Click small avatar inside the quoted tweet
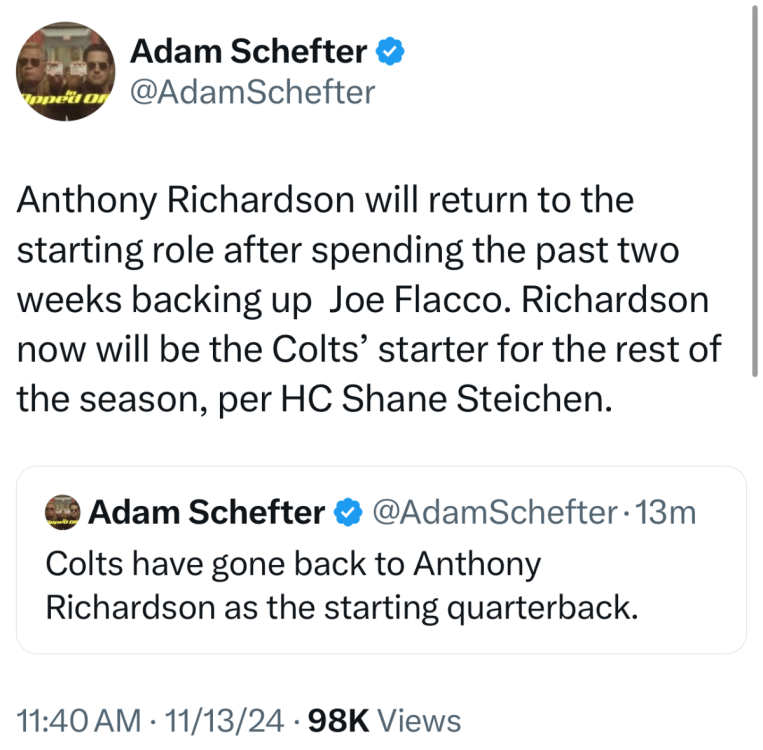763x750 pixels. click(x=63, y=514)
